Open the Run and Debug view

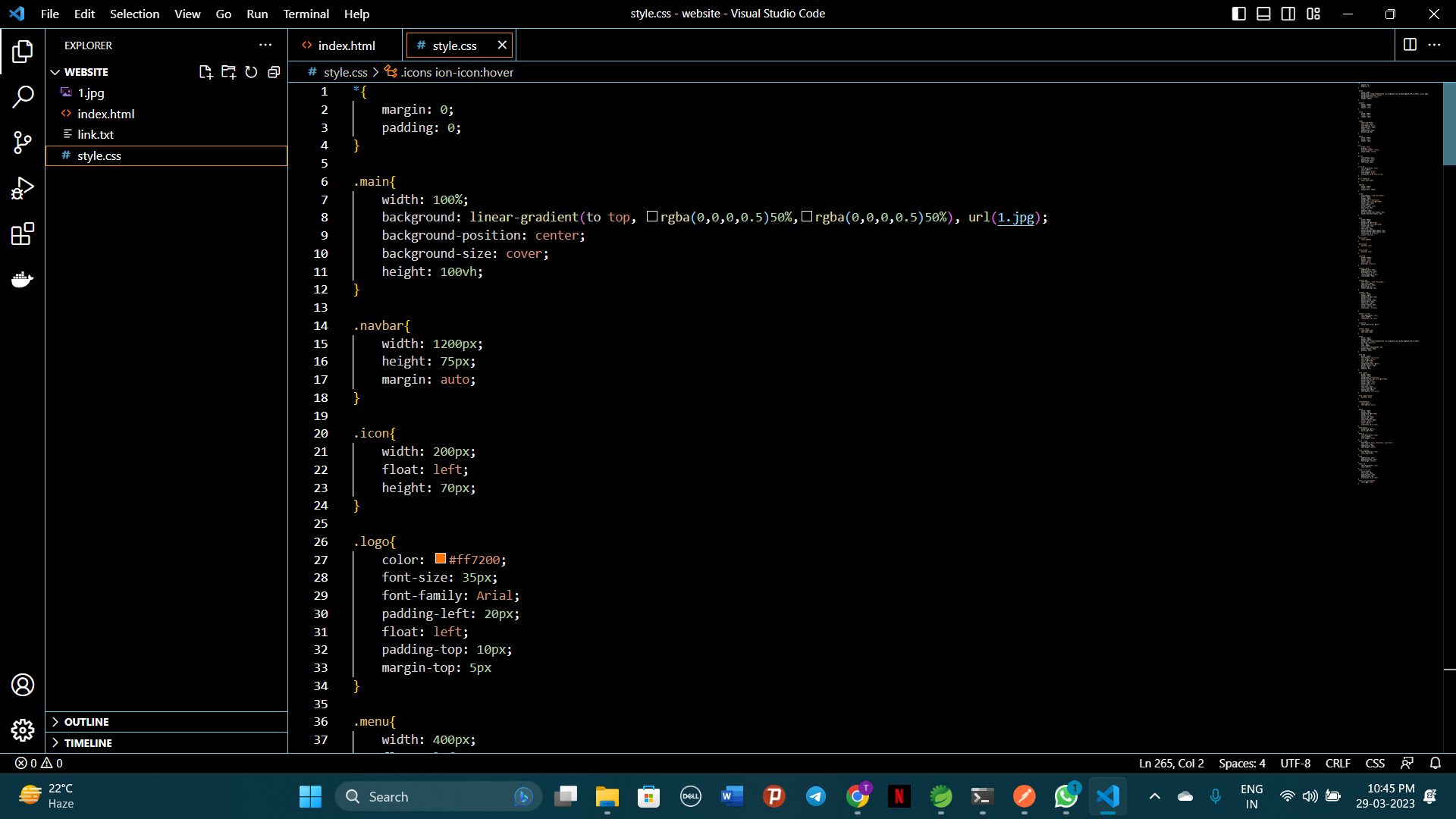point(23,188)
